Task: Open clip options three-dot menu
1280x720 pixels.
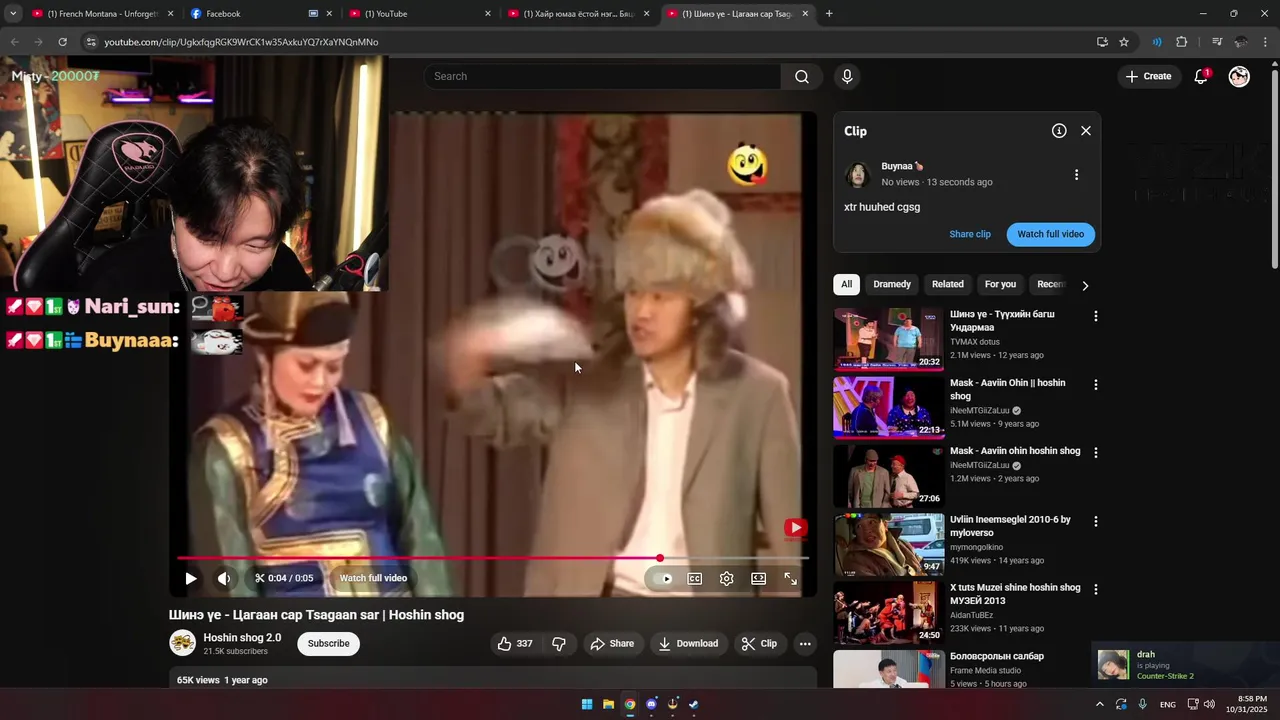Action: point(1076,174)
